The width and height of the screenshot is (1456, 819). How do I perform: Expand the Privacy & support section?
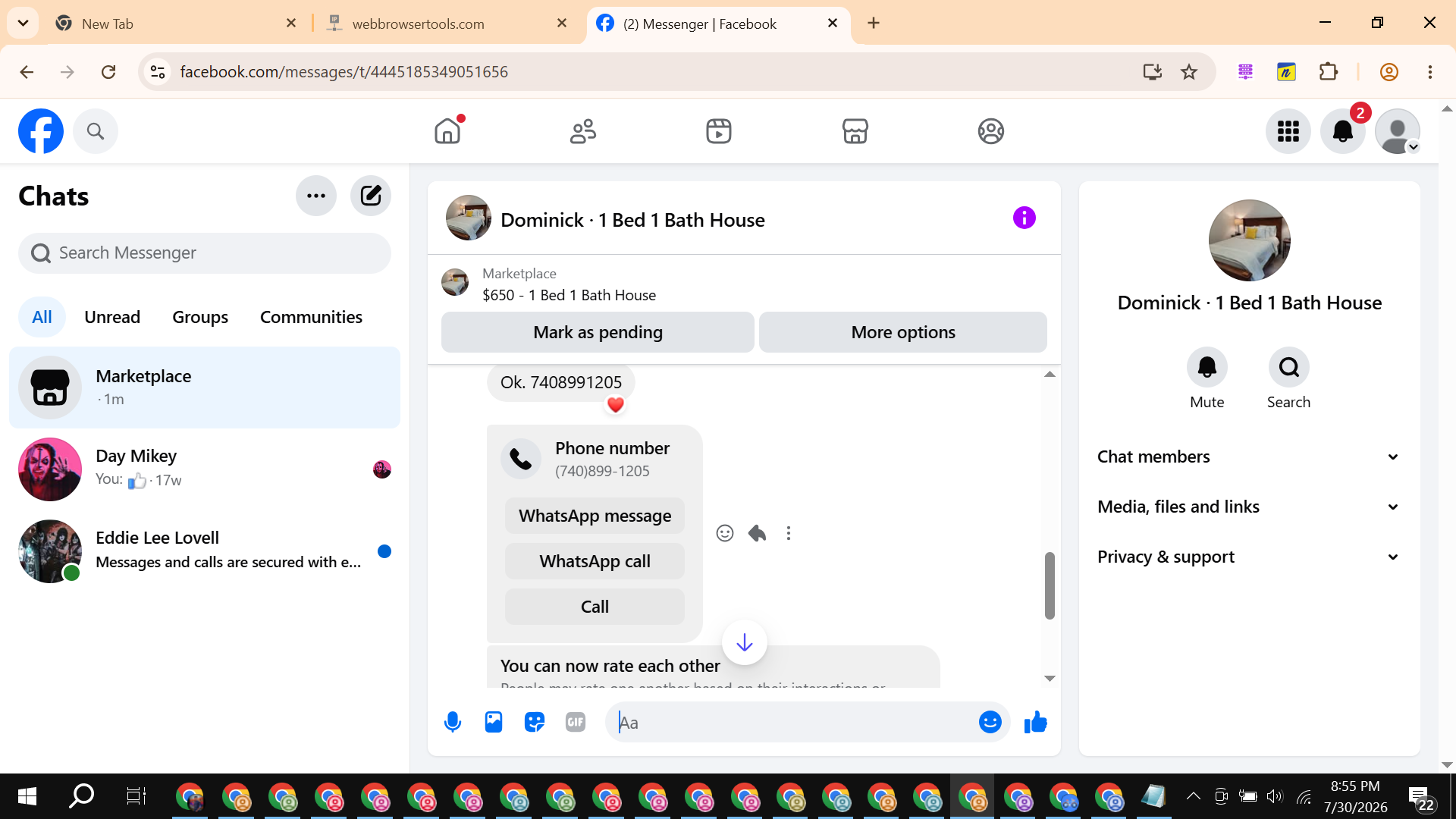click(x=1248, y=557)
